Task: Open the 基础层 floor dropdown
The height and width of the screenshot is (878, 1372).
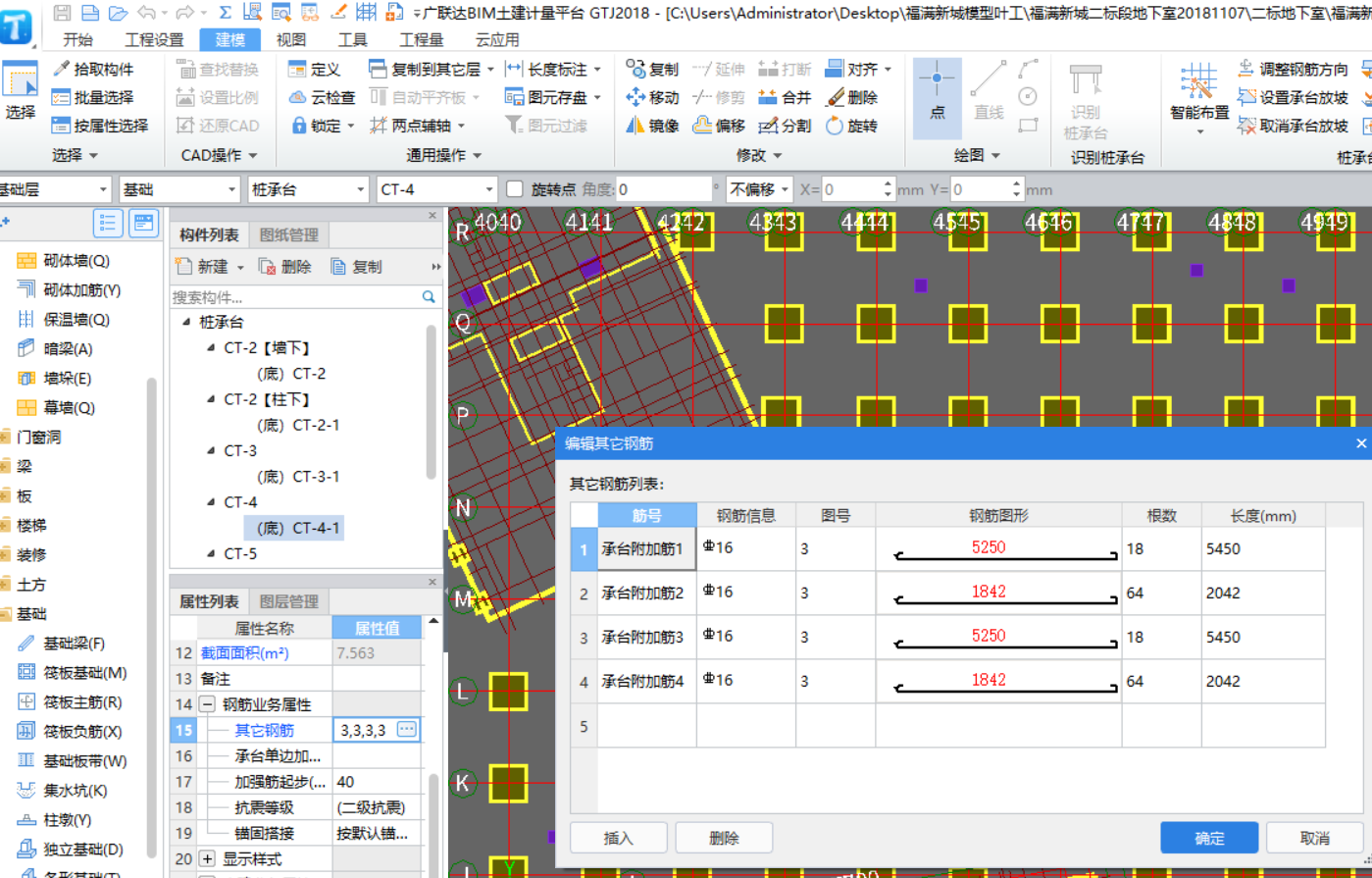Action: 103,189
